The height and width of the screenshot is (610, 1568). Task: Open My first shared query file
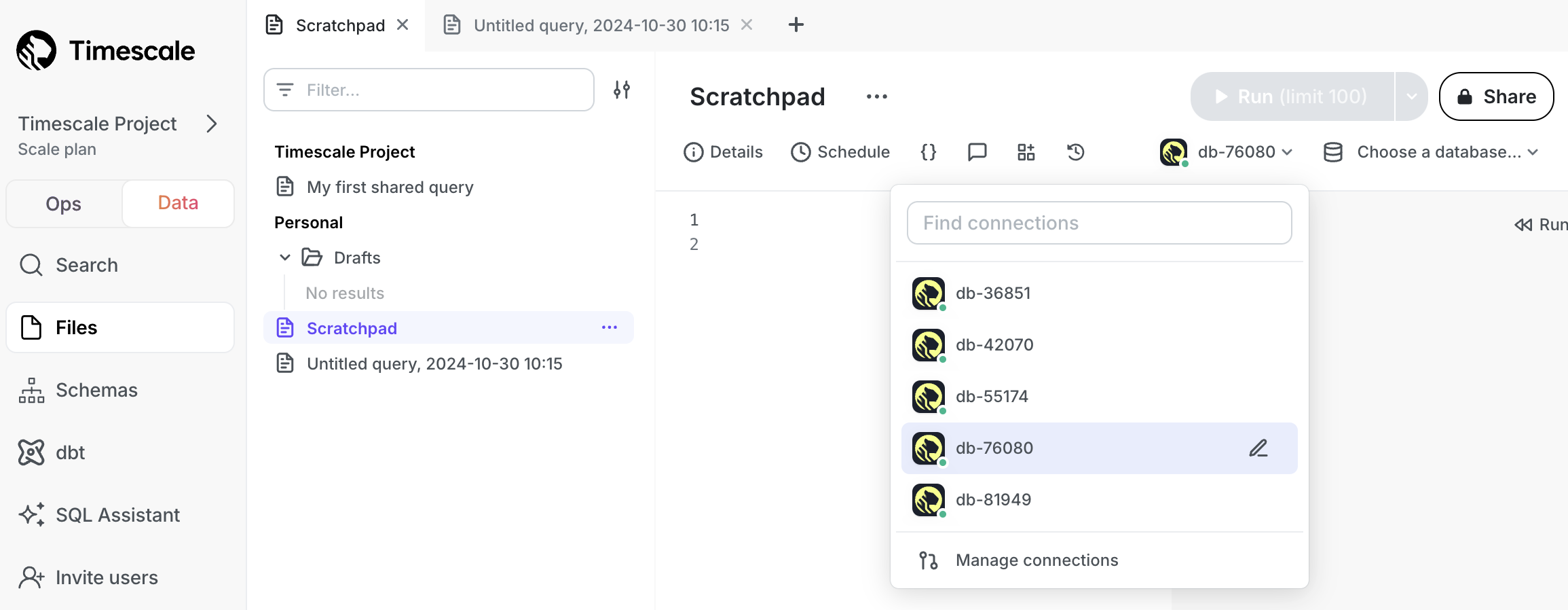(x=390, y=187)
